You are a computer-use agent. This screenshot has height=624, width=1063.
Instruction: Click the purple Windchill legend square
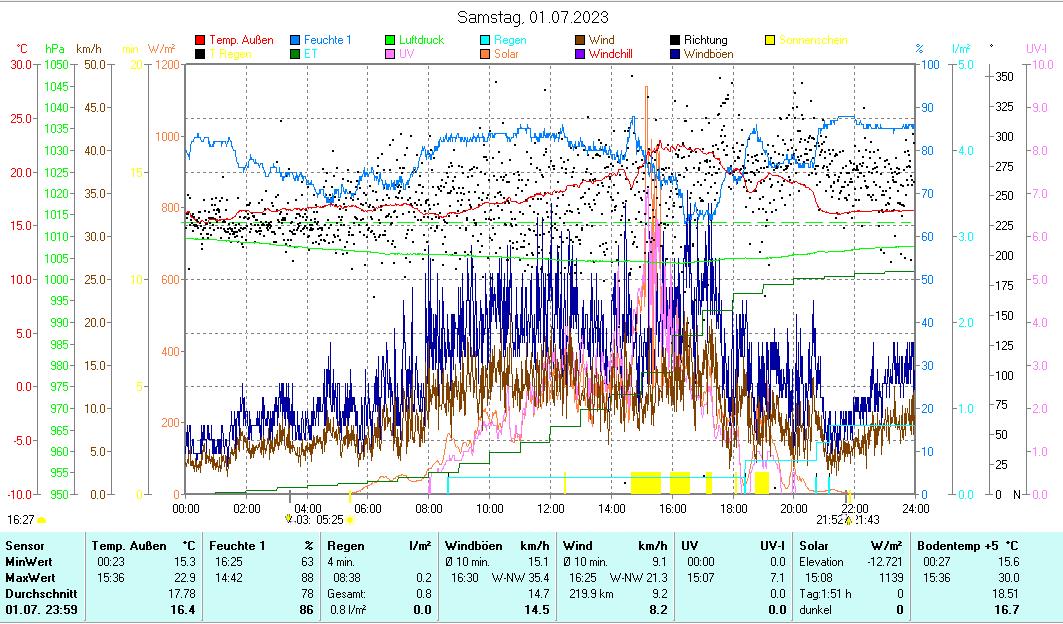[580, 54]
